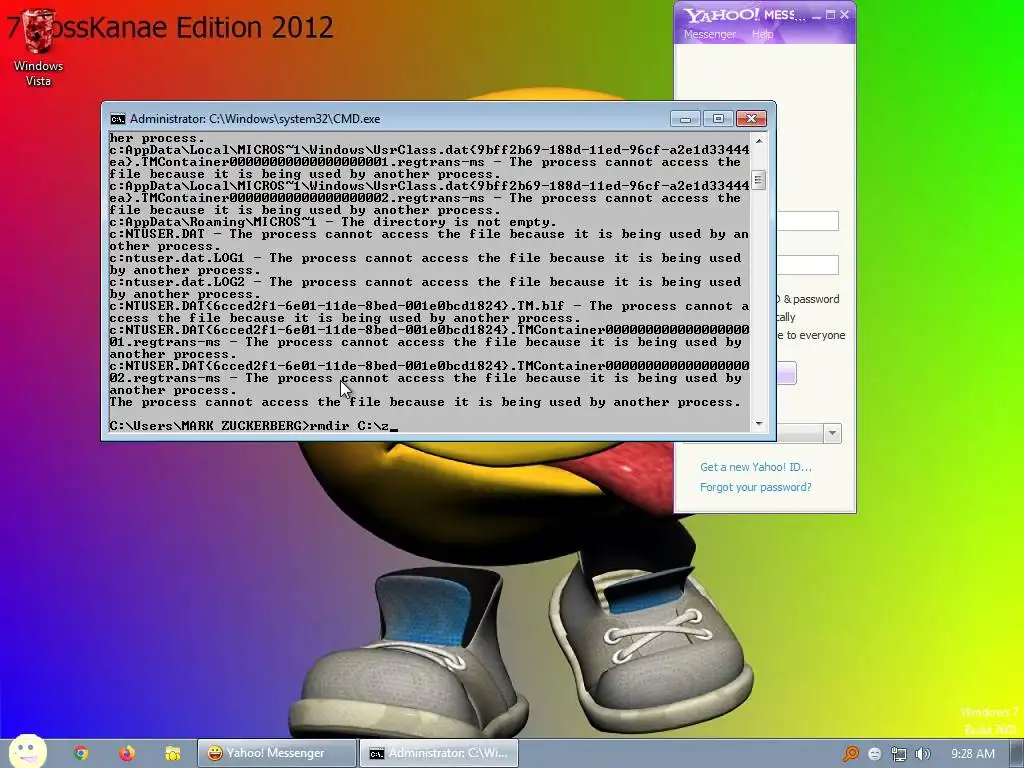Launch Google Chrome from the taskbar
The width and height of the screenshot is (1024, 768).
[x=81, y=753]
